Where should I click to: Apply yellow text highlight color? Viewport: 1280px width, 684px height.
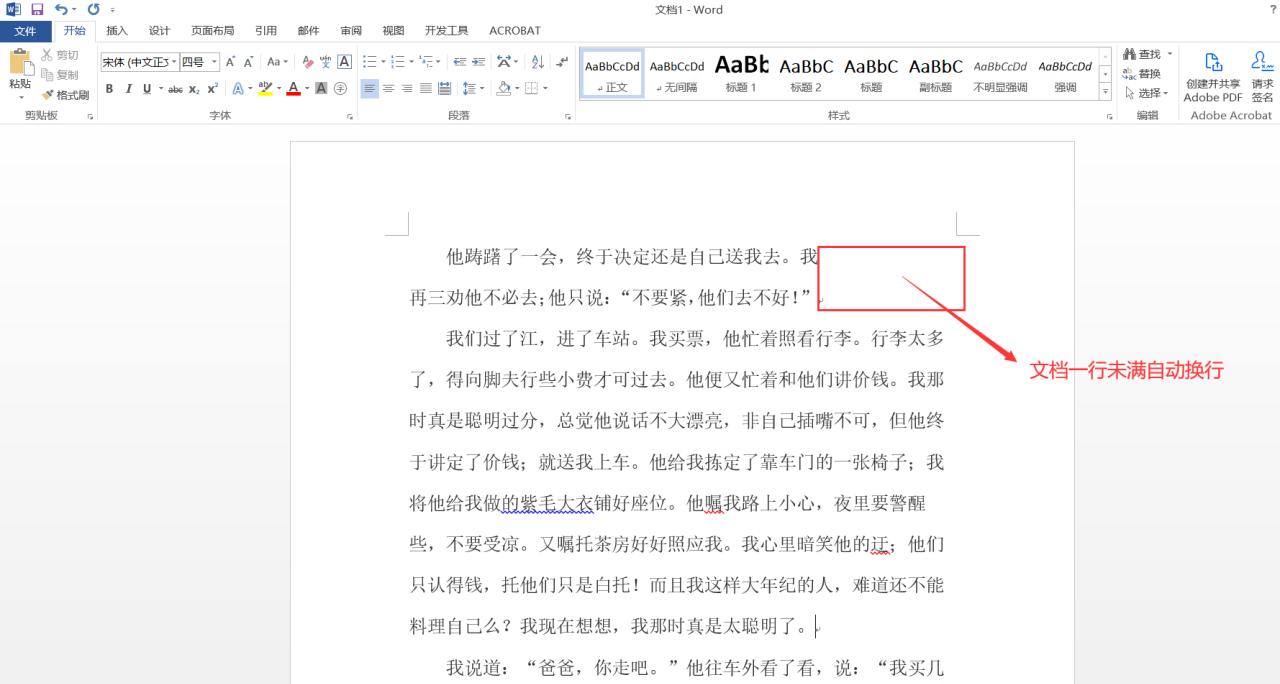265,89
